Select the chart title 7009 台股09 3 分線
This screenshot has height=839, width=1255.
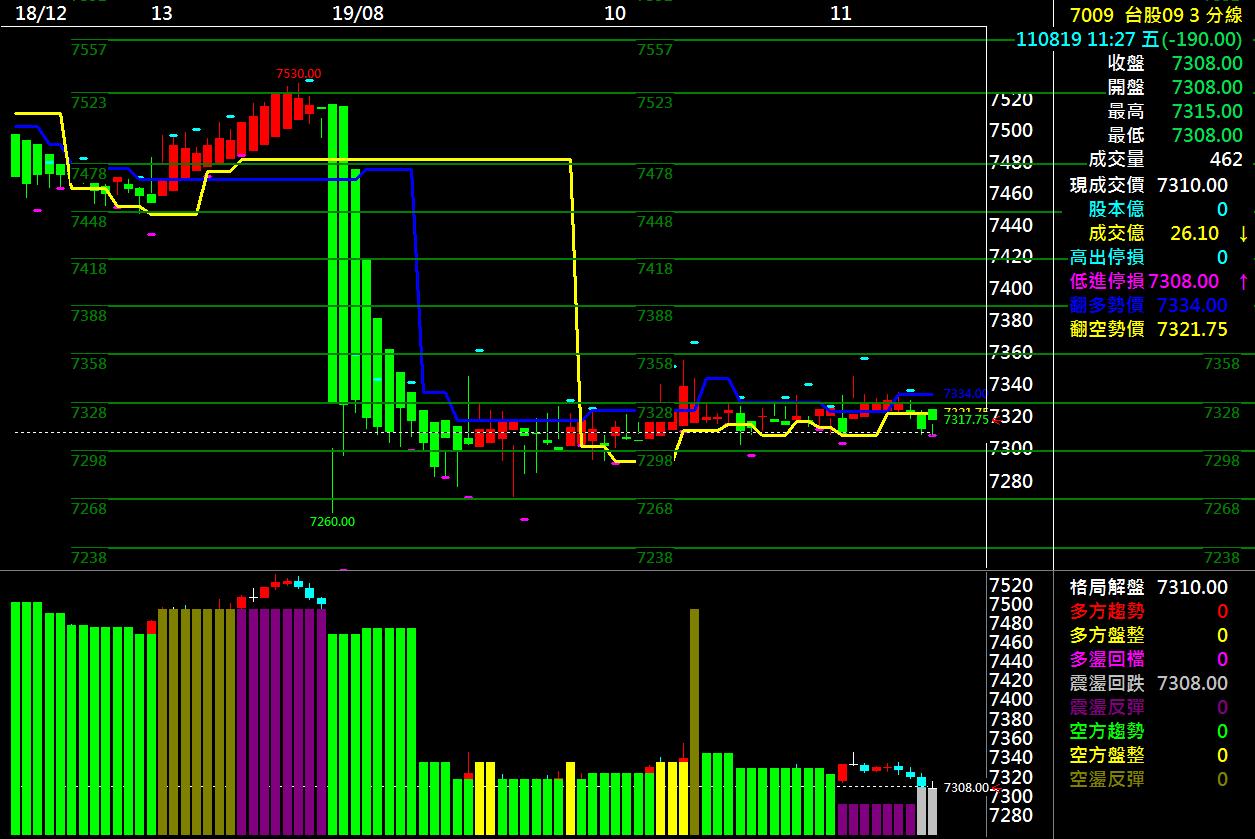coord(1156,14)
